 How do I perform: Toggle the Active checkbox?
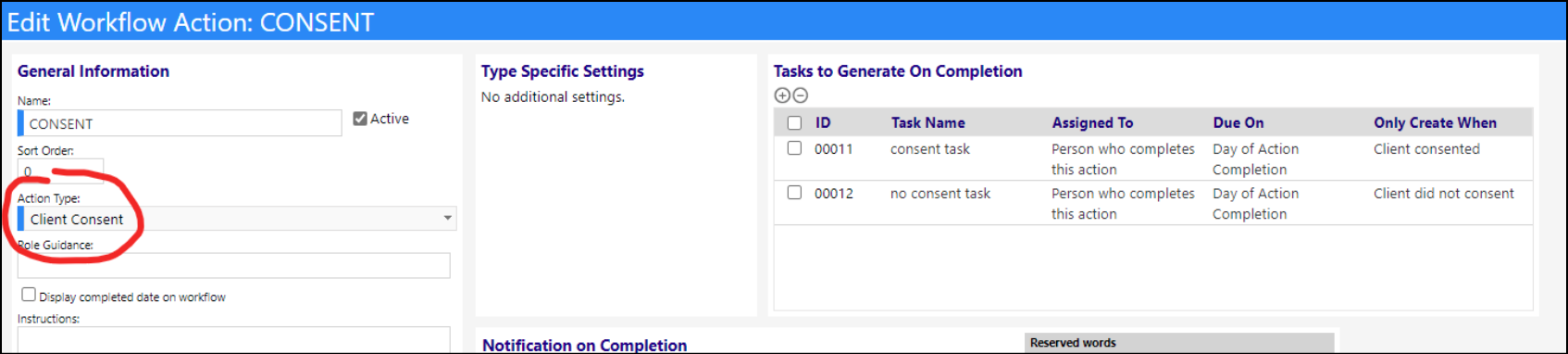[360, 119]
